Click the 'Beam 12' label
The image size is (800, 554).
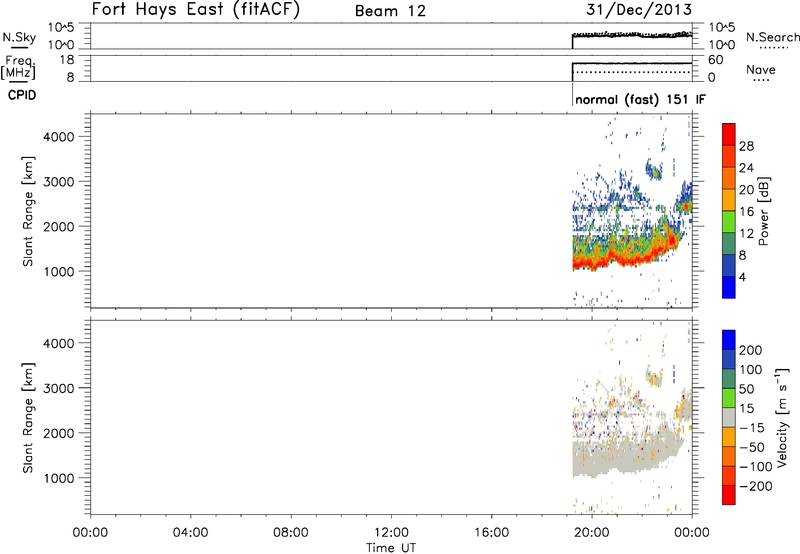point(390,11)
